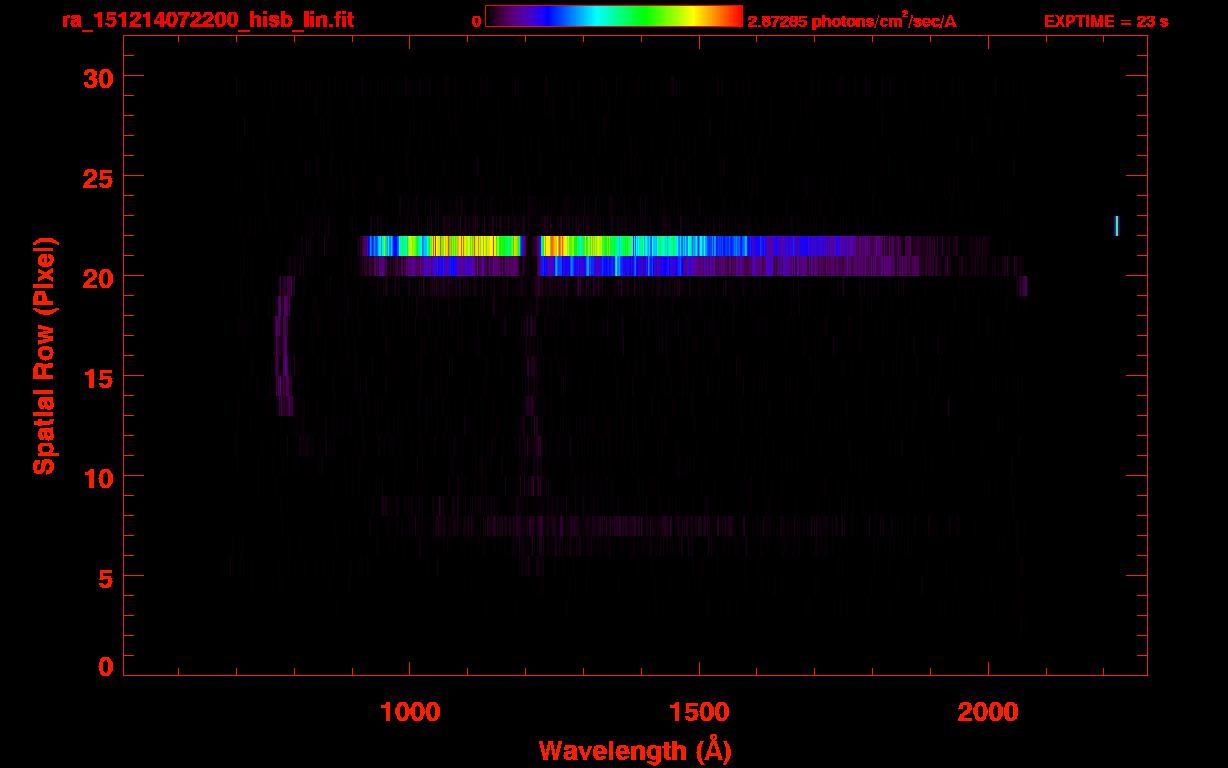Click the color bar minimum value 0
This screenshot has width=1228, height=768.
[476, 21]
